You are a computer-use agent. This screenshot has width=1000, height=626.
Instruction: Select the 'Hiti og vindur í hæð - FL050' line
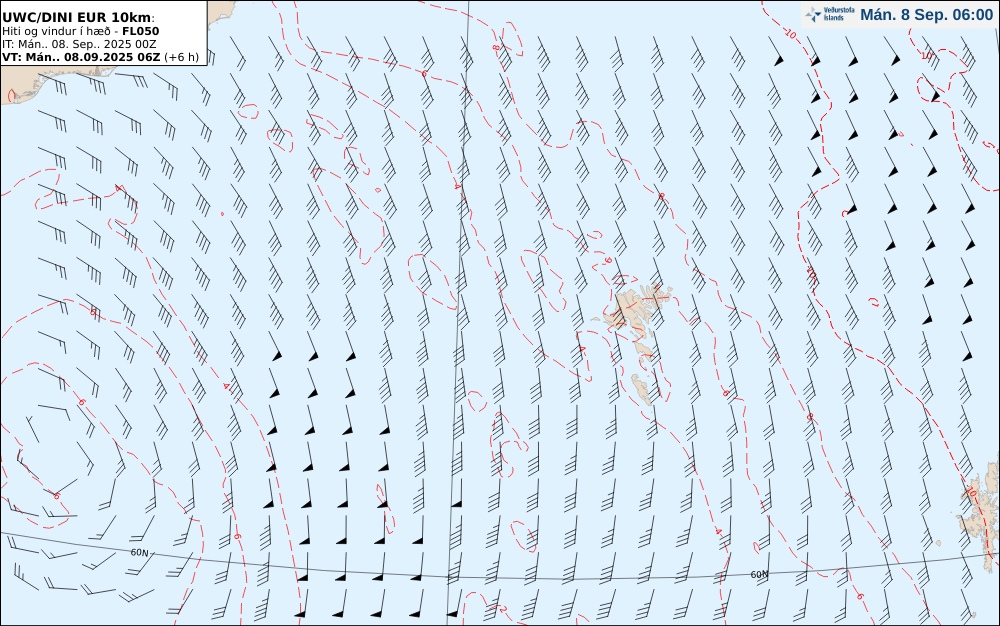(80, 31)
